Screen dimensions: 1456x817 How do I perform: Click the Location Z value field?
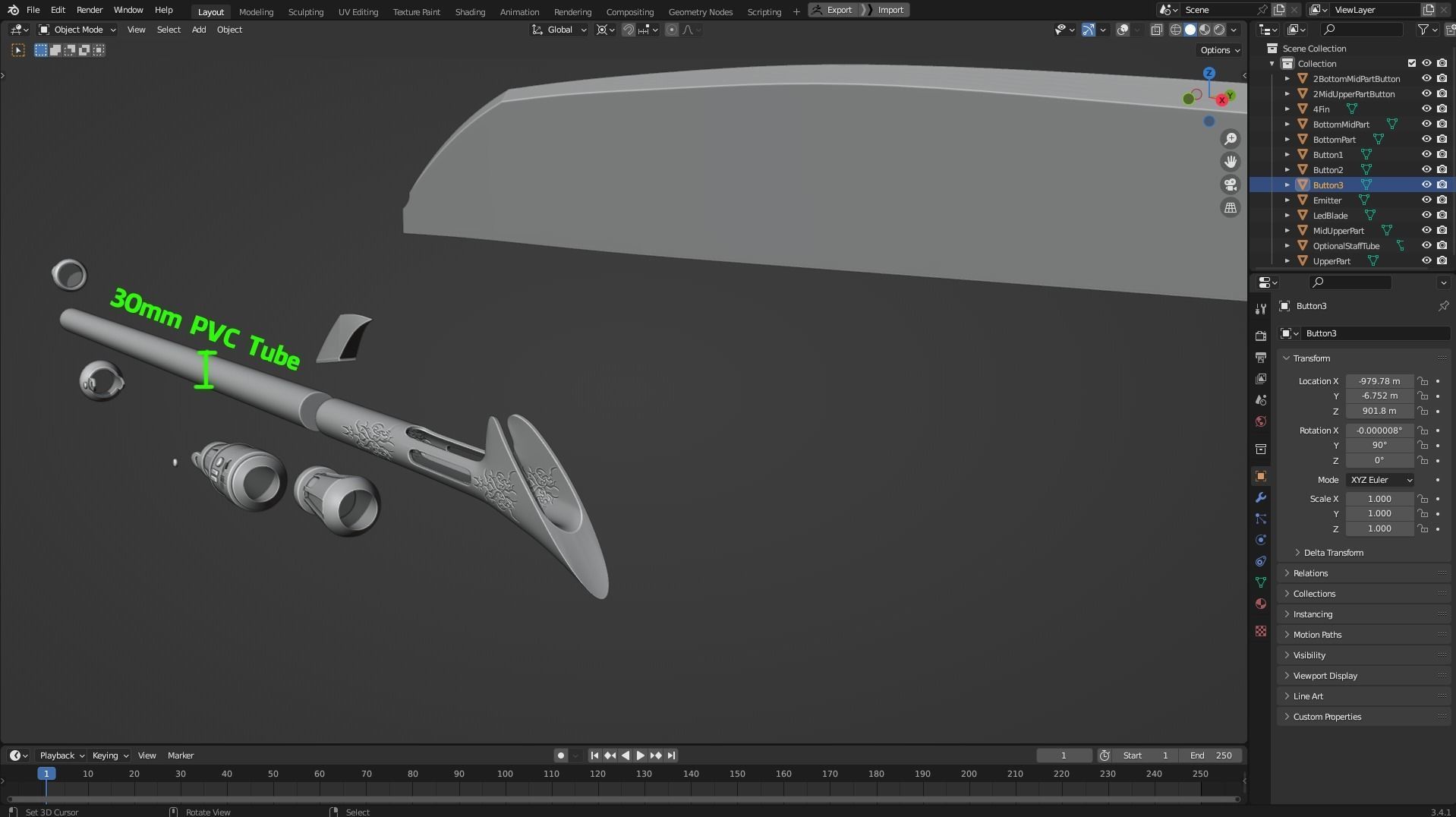(x=1379, y=411)
